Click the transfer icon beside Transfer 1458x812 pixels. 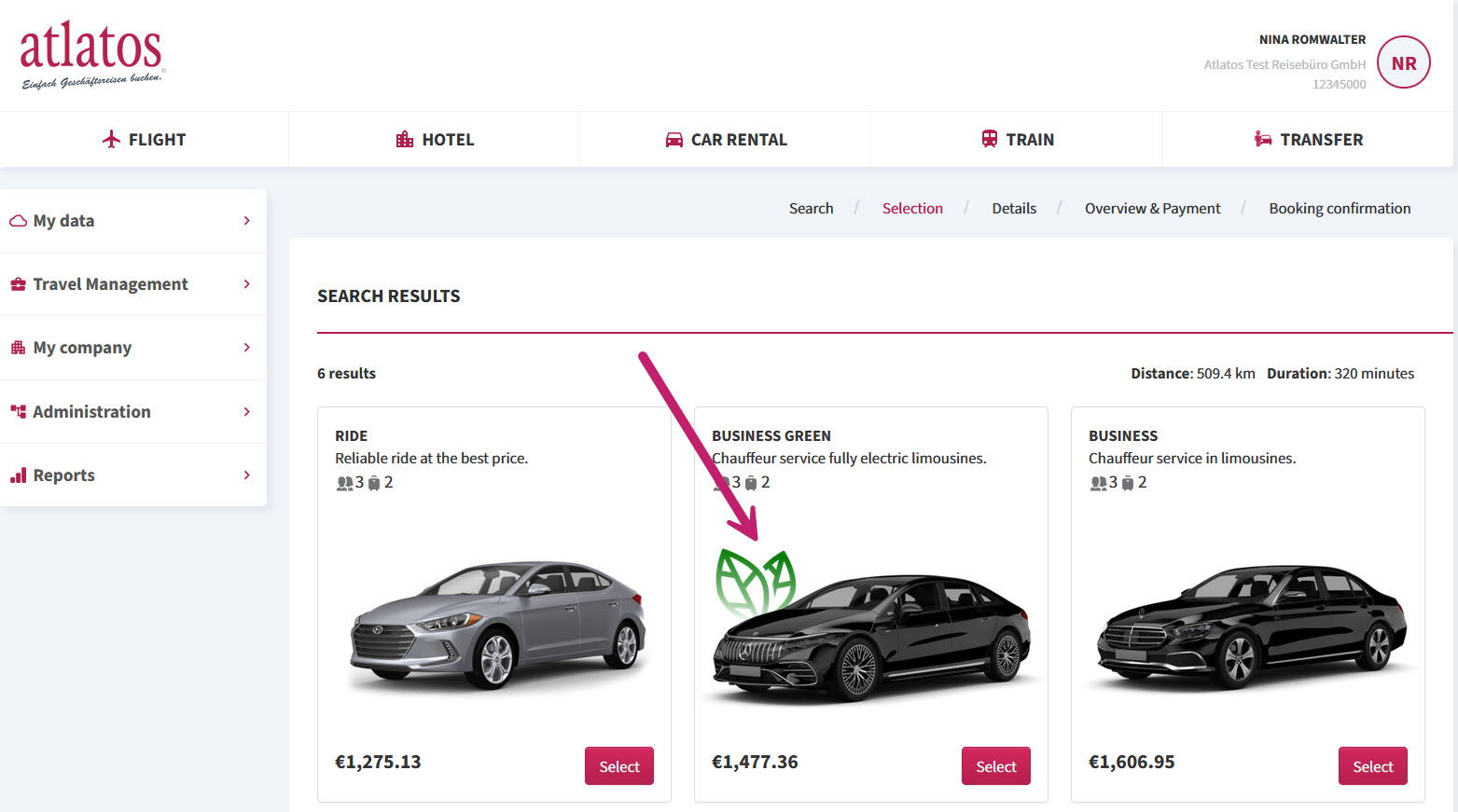pos(1263,139)
